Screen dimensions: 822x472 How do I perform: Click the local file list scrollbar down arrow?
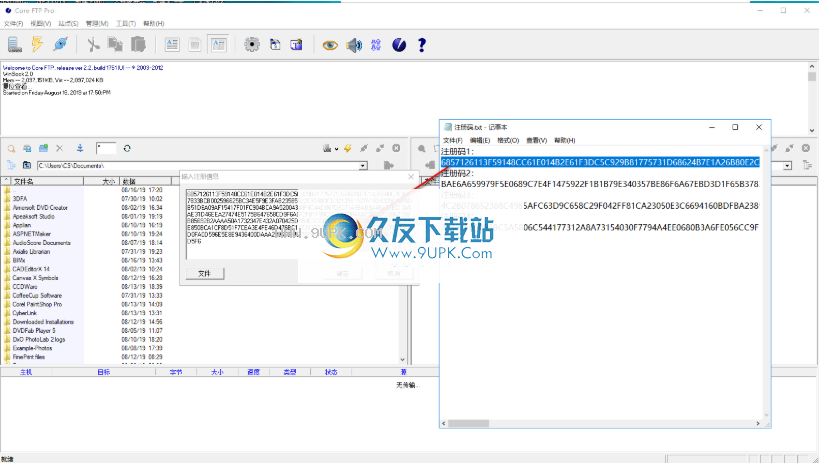pyautogui.click(x=403, y=360)
